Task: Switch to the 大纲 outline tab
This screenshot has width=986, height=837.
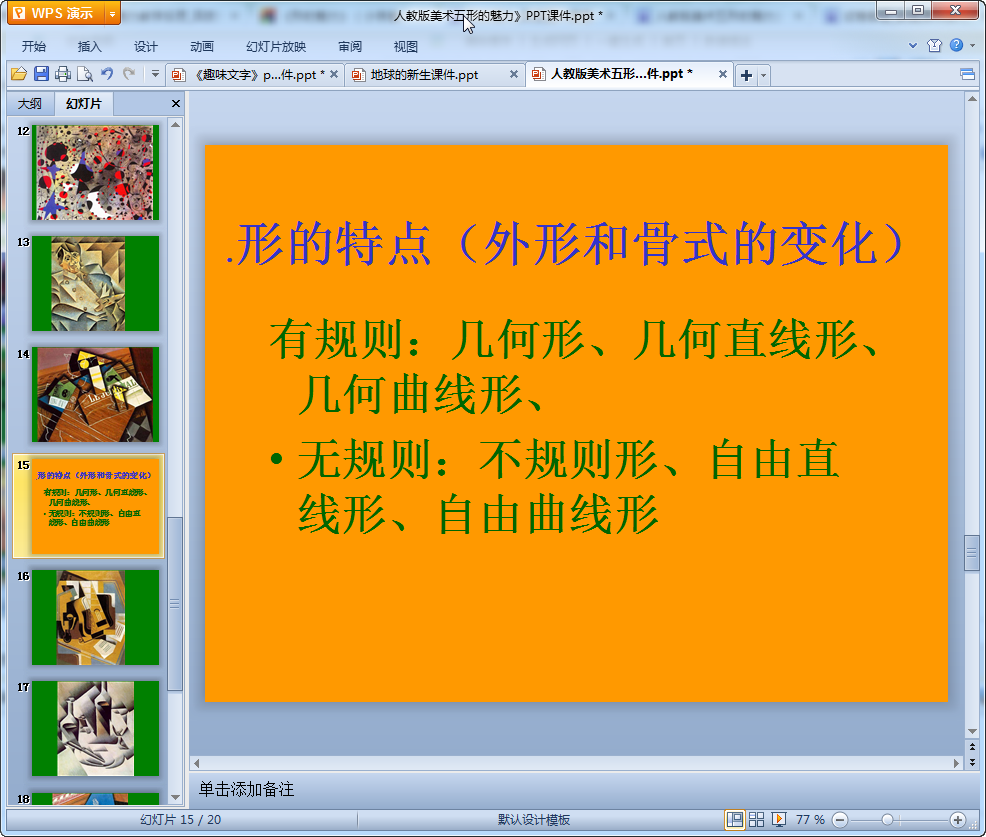Action: (x=30, y=104)
